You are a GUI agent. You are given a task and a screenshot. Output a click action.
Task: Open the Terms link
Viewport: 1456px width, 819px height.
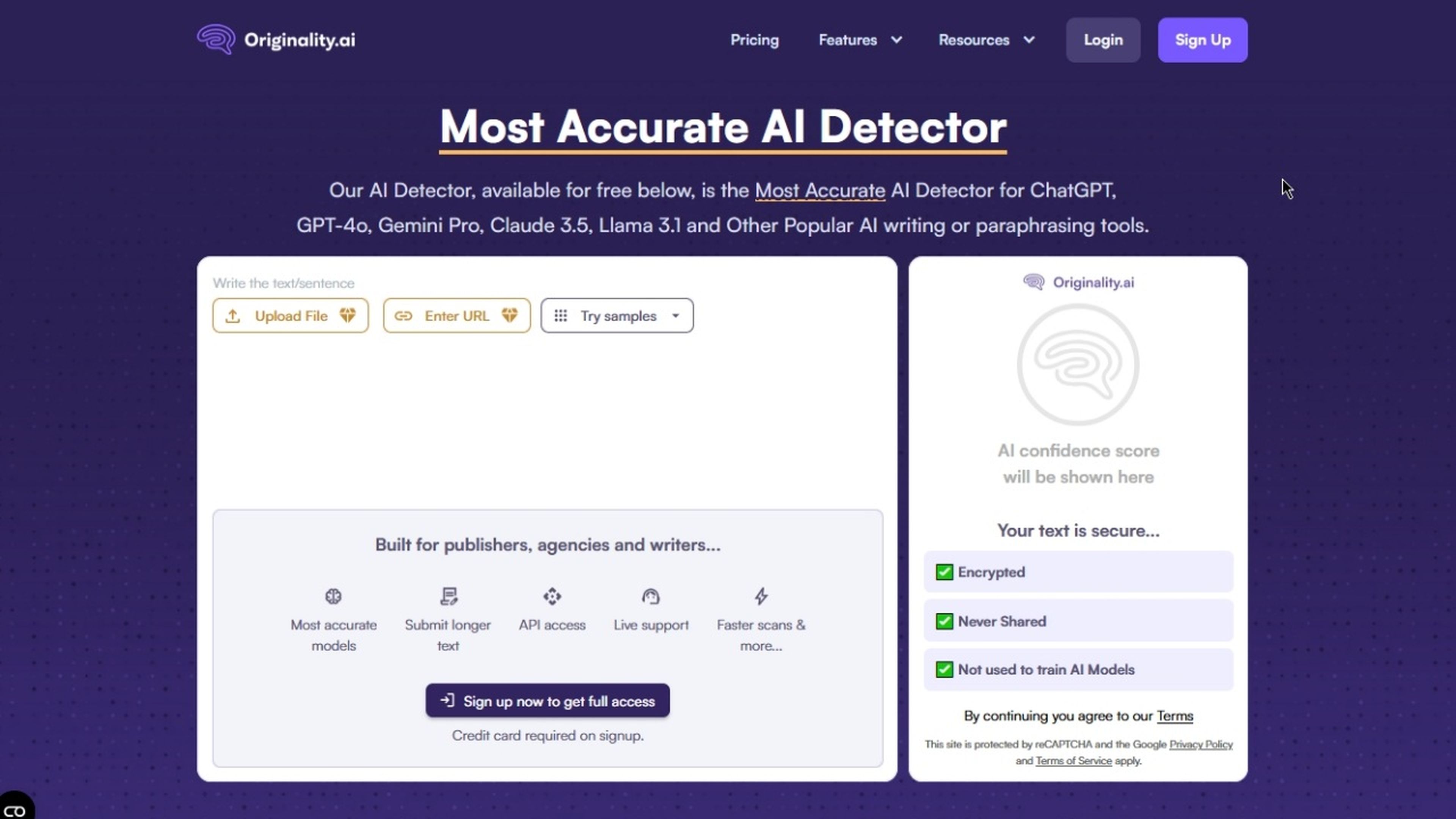pyautogui.click(x=1175, y=716)
